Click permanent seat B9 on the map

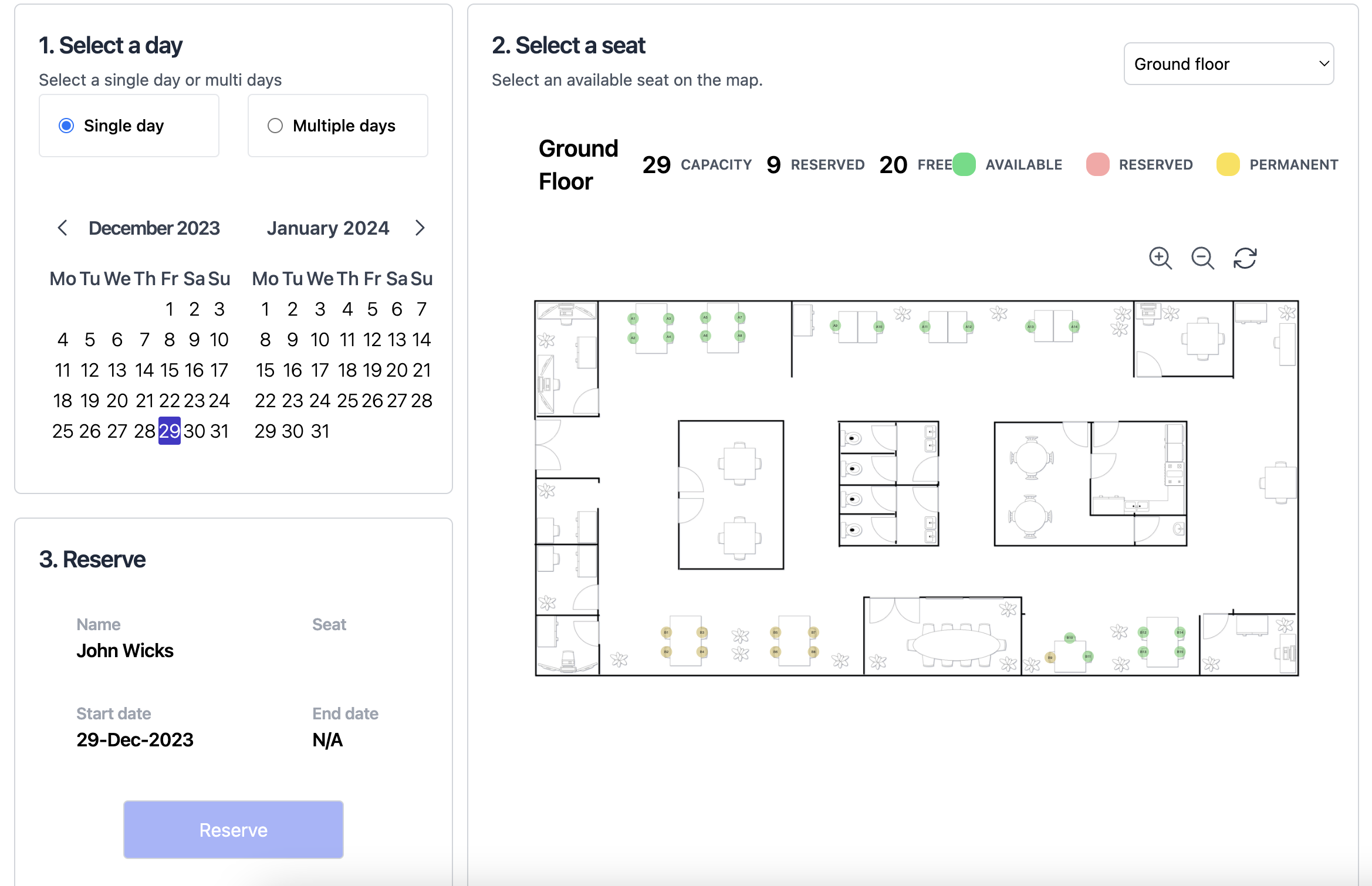coord(1050,658)
